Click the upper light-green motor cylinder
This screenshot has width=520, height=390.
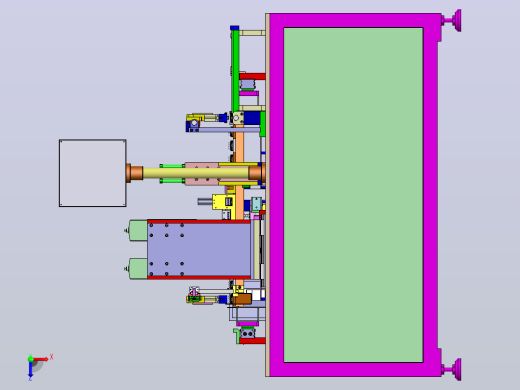pyautogui.click(x=138, y=230)
